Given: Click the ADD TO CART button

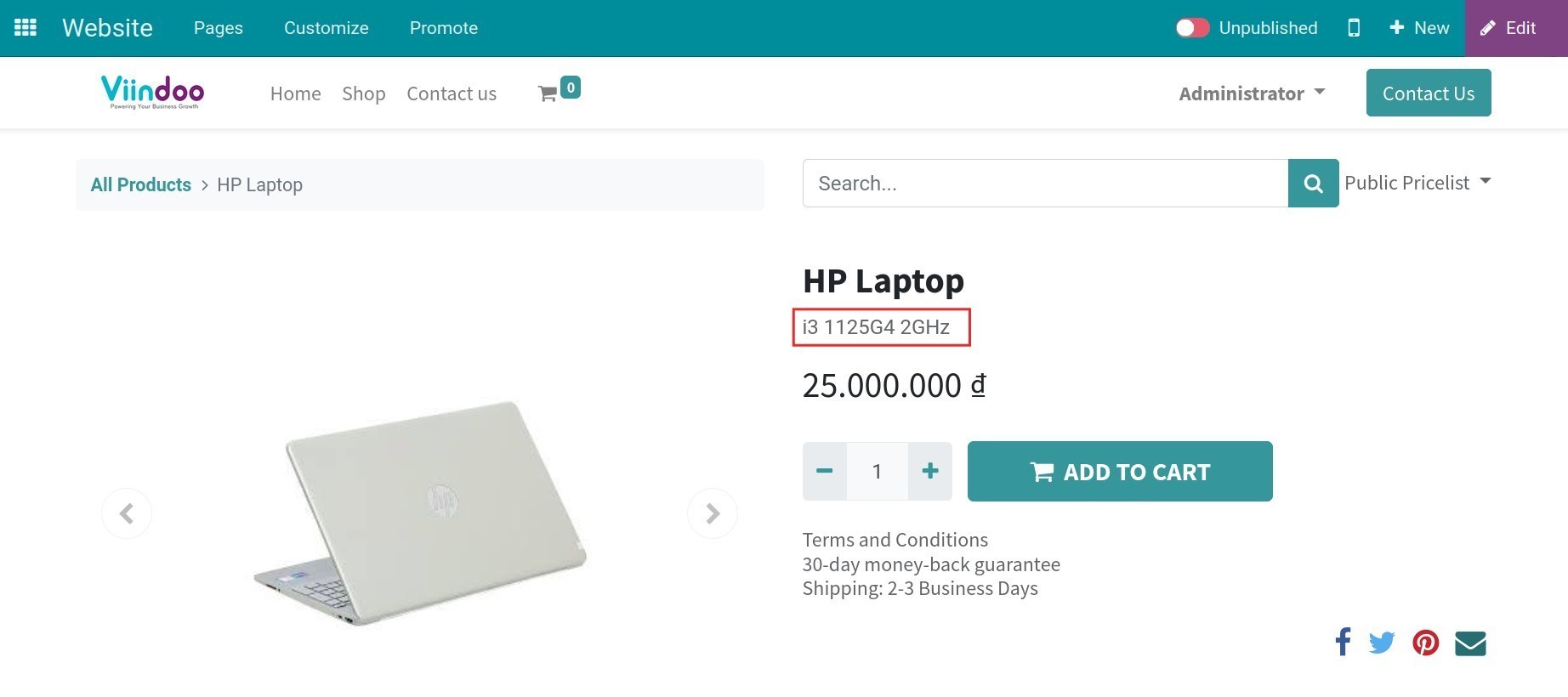Looking at the screenshot, I should tap(1120, 471).
